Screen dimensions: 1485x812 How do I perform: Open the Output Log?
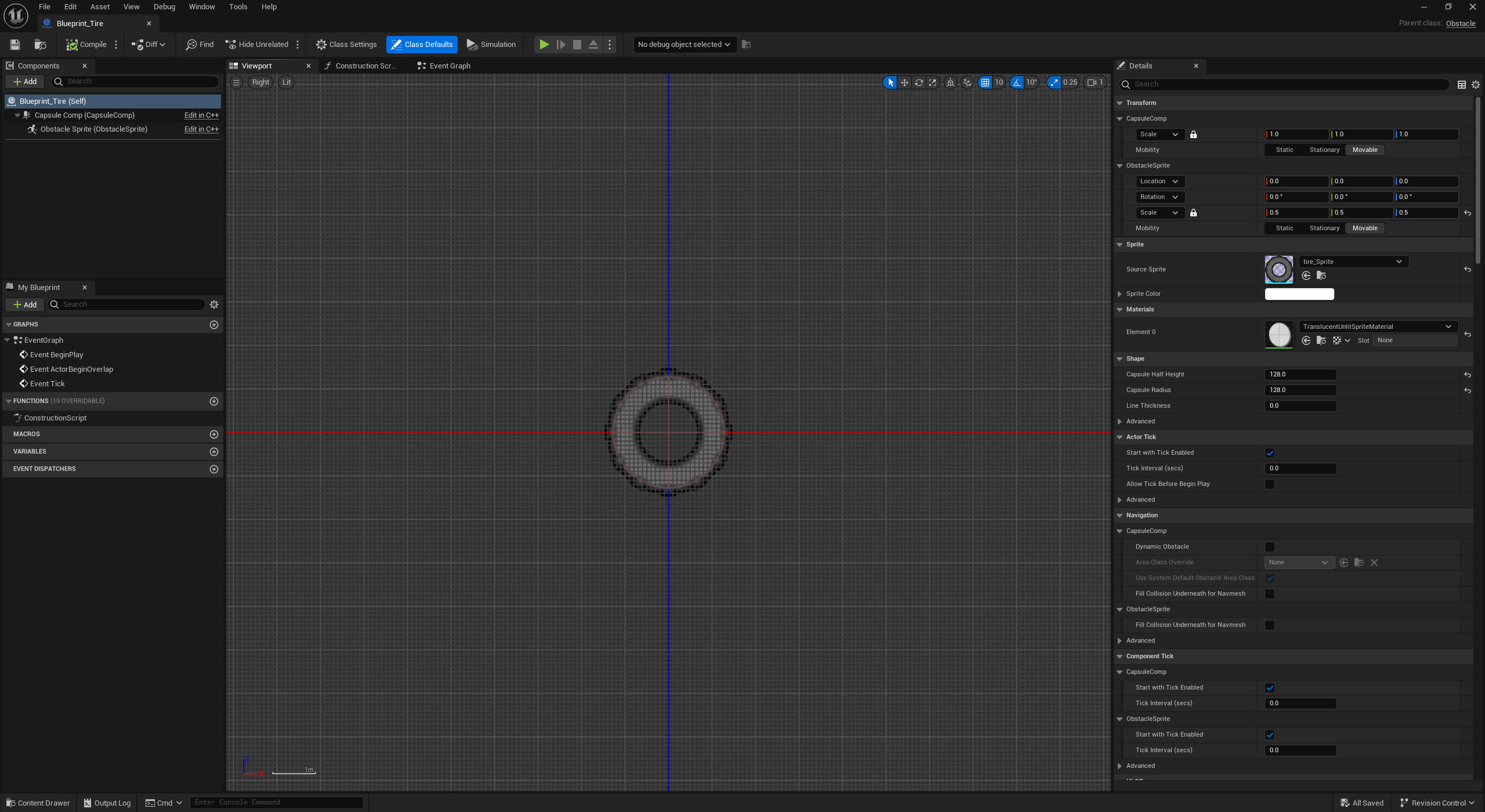click(x=106, y=802)
